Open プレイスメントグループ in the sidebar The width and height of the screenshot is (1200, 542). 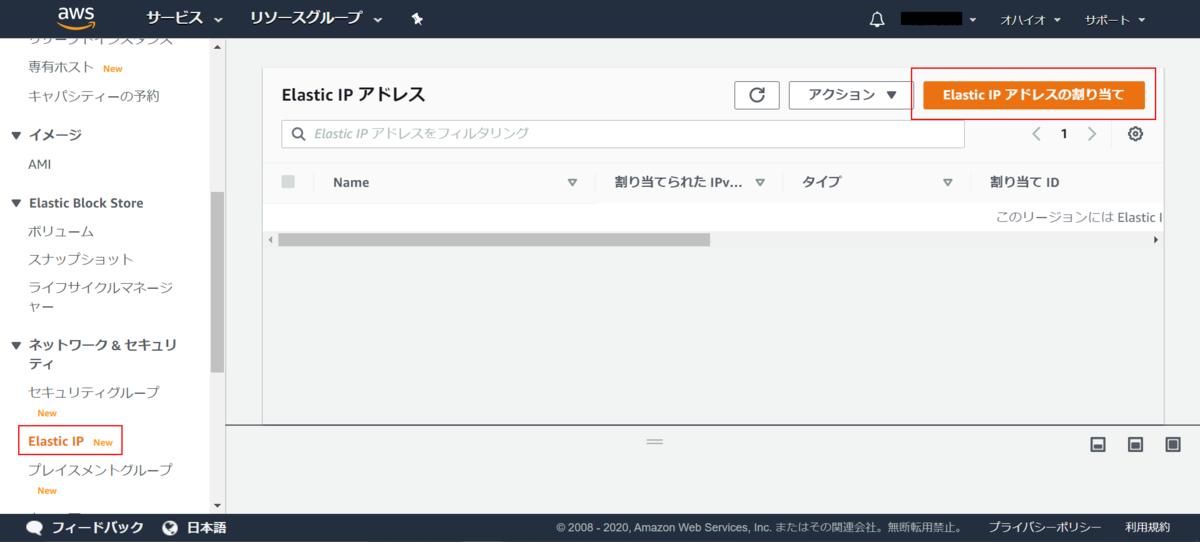[x=101, y=469]
